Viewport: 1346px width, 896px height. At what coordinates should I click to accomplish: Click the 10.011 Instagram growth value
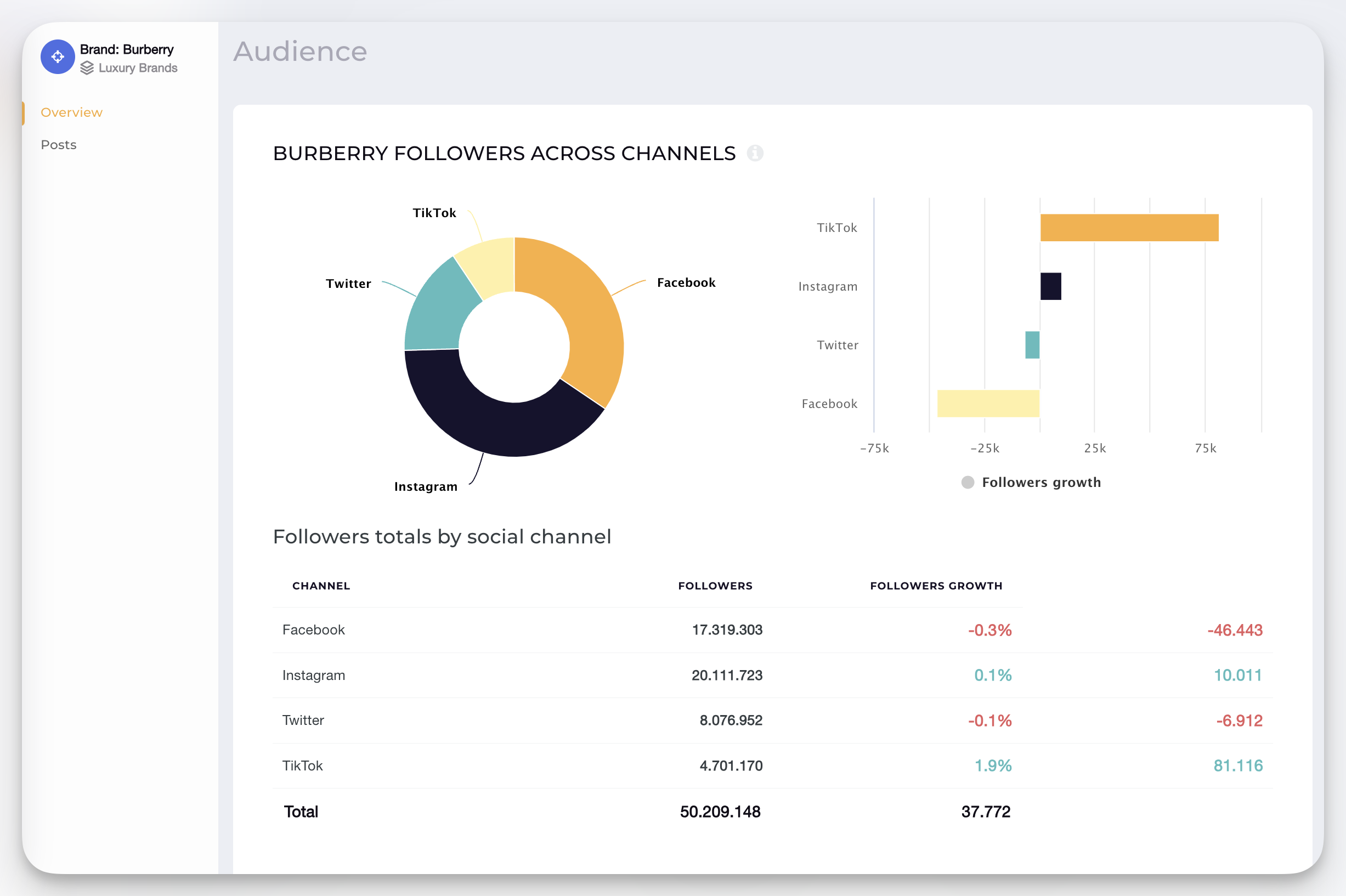pos(1238,676)
